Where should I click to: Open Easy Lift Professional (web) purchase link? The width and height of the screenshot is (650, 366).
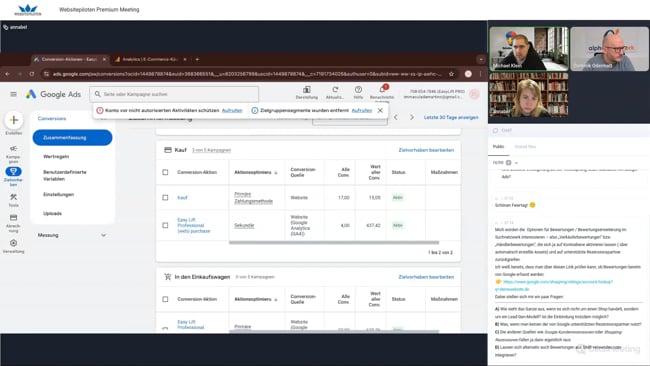pos(194,225)
